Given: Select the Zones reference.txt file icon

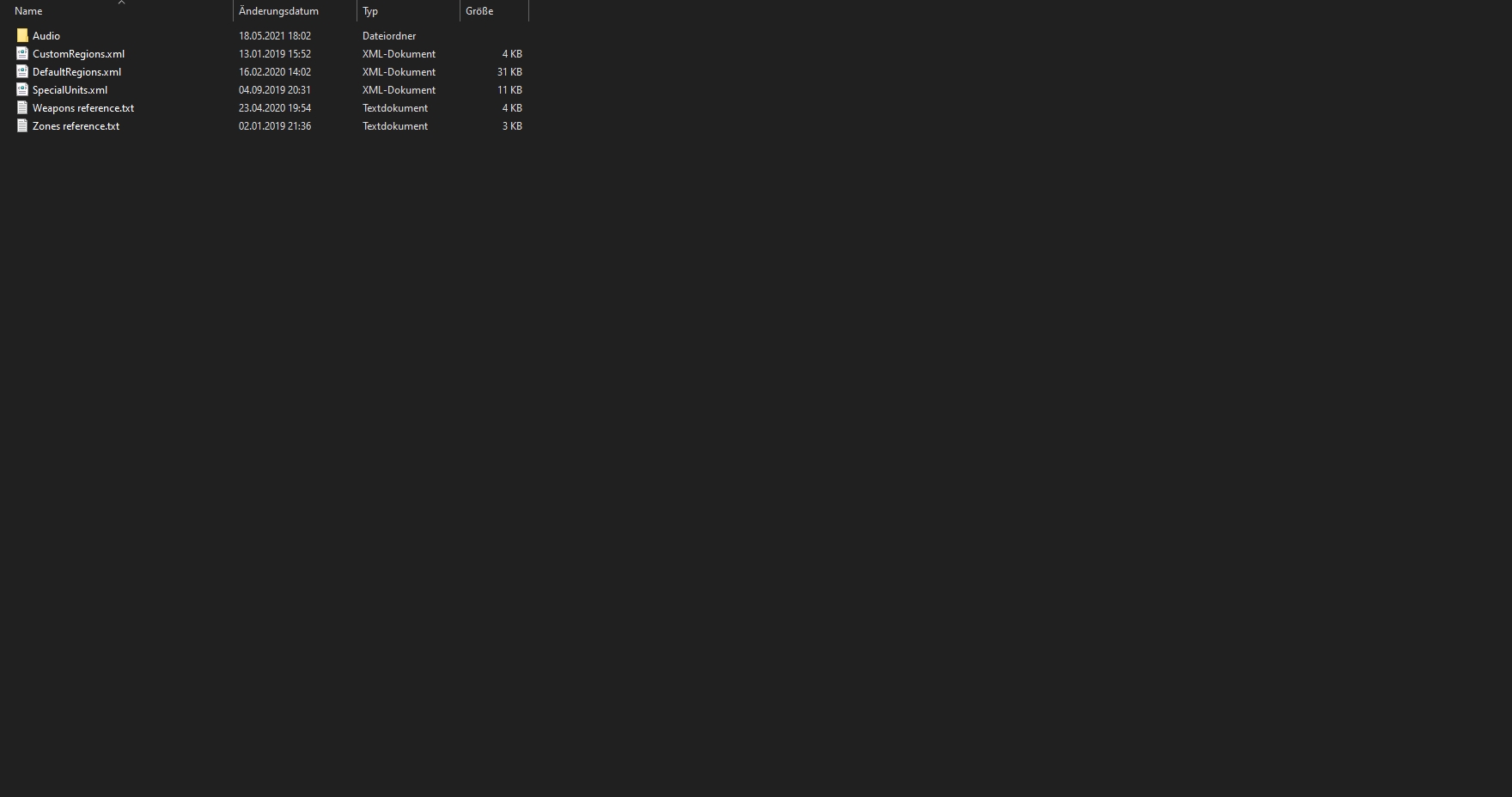Looking at the screenshot, I should pyautogui.click(x=22, y=125).
